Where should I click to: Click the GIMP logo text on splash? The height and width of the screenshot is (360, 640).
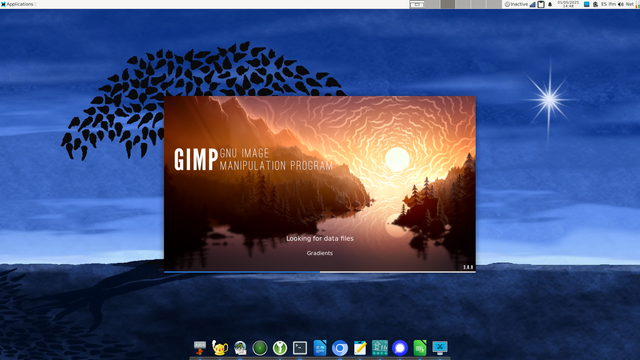[x=196, y=159]
